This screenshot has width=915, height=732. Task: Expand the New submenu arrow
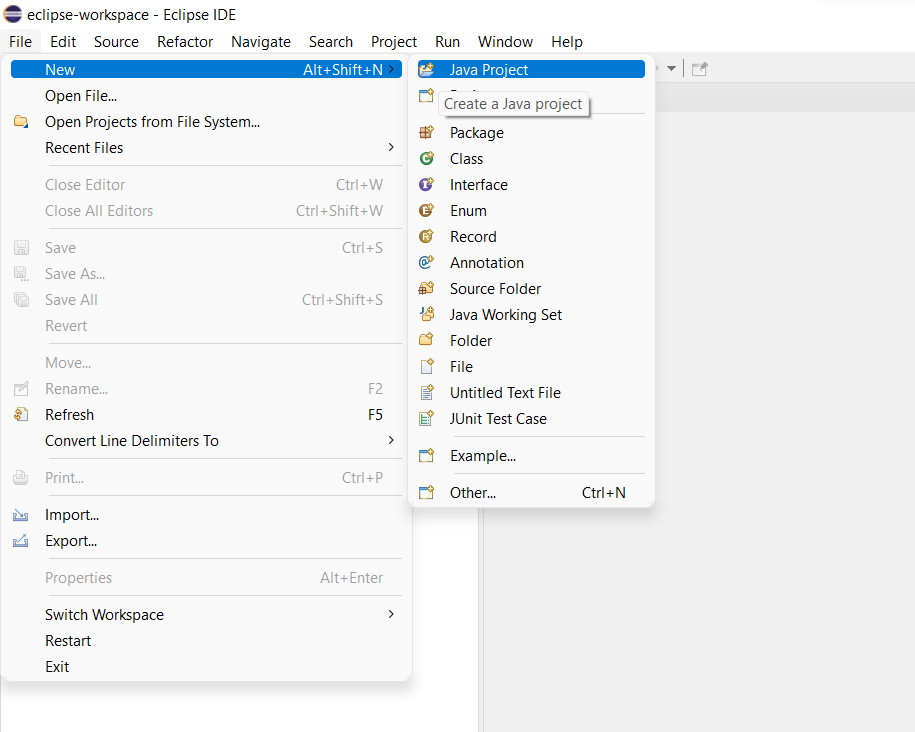pyautogui.click(x=391, y=69)
